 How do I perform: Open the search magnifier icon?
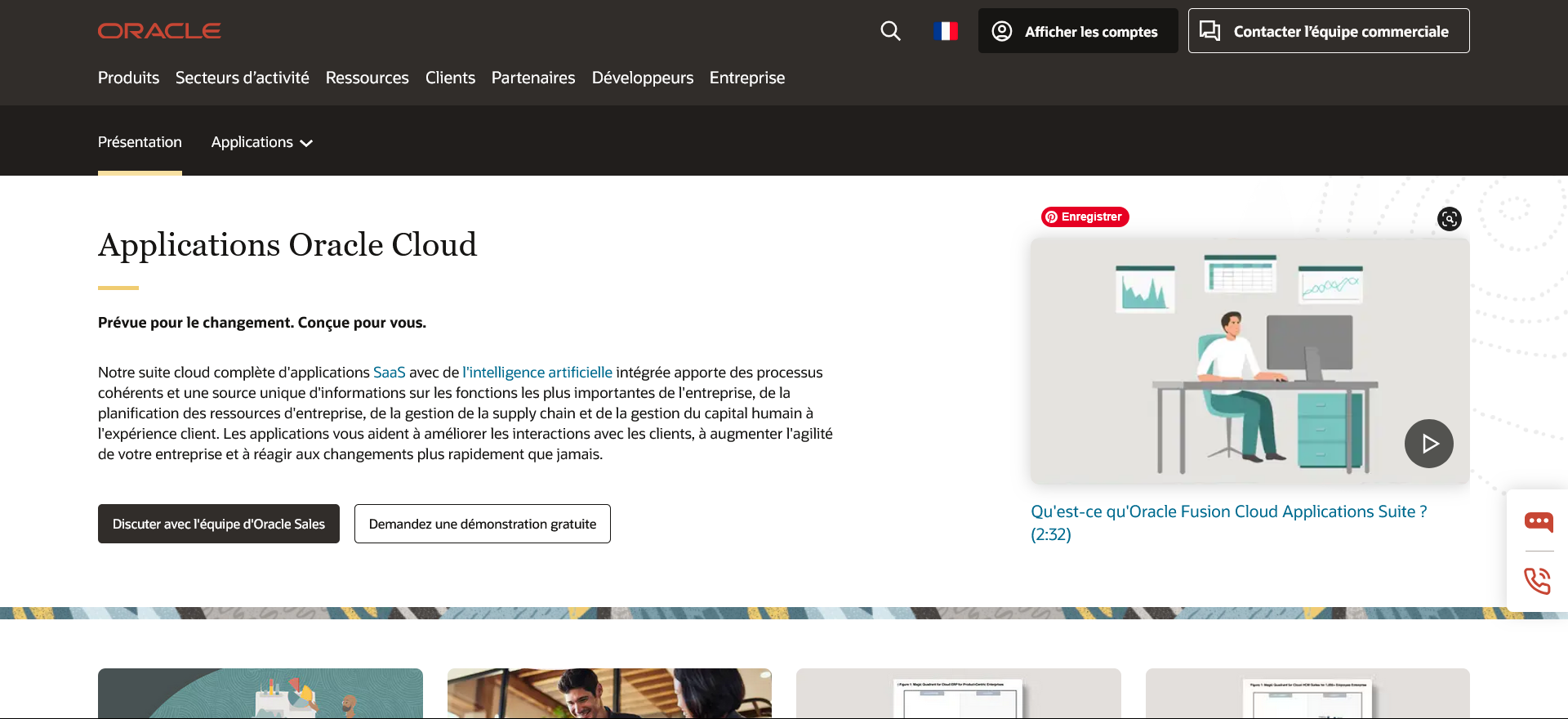click(x=890, y=31)
